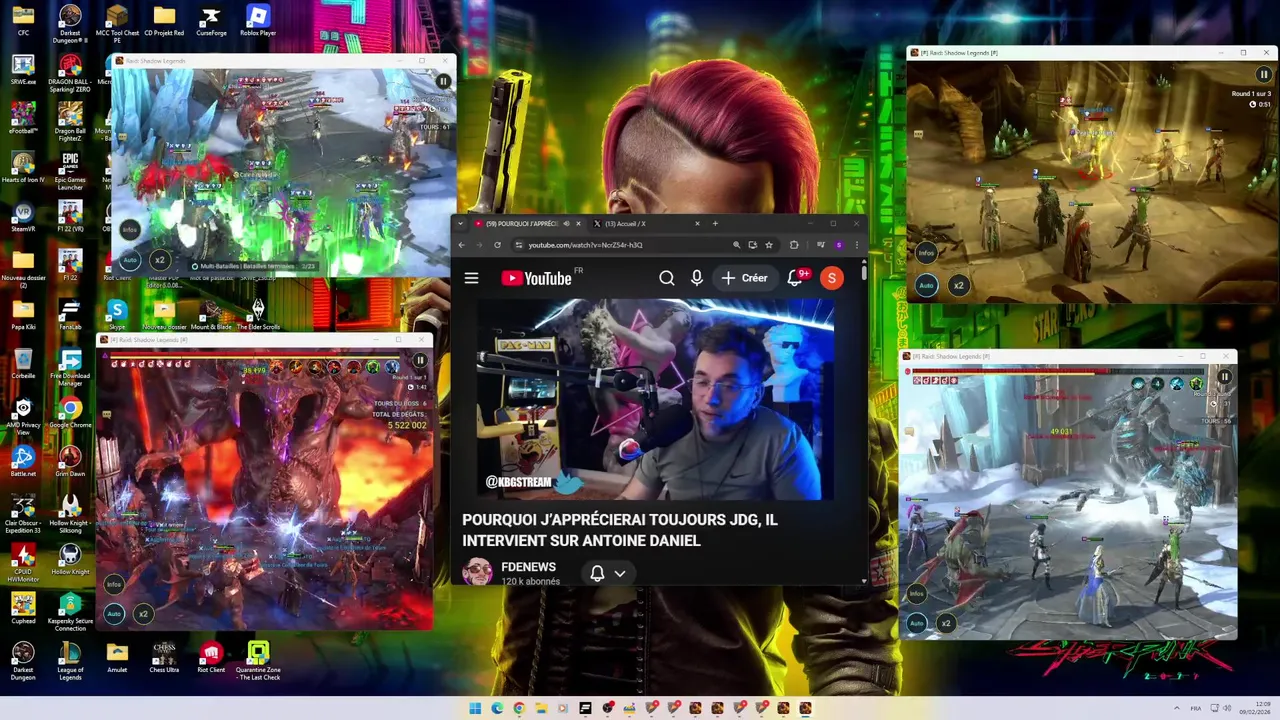Open Chrome three-dot menu
The height and width of the screenshot is (720, 1280).
[x=856, y=245]
